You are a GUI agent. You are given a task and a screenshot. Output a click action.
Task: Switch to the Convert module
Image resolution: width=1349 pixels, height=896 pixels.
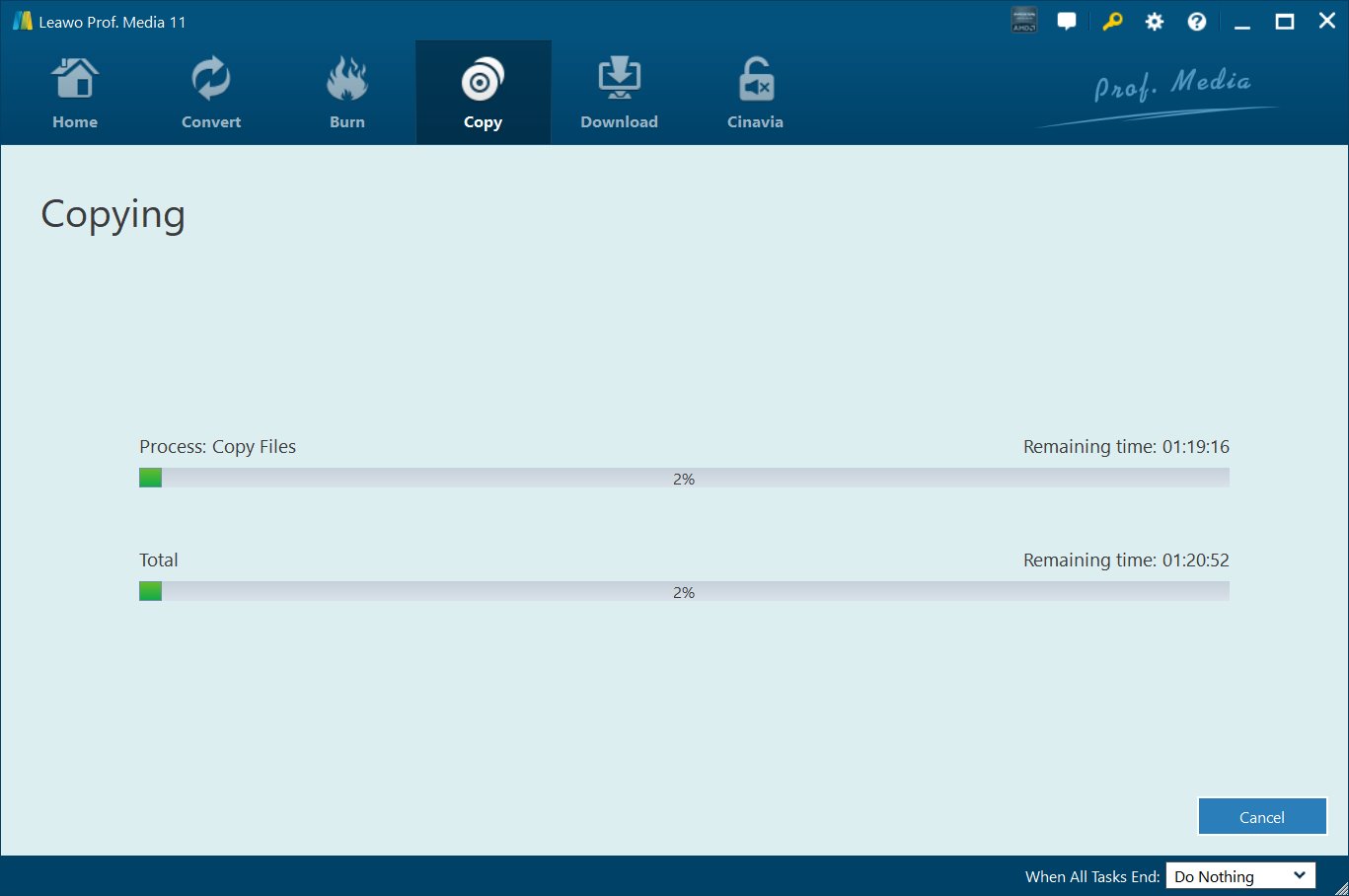[211, 93]
